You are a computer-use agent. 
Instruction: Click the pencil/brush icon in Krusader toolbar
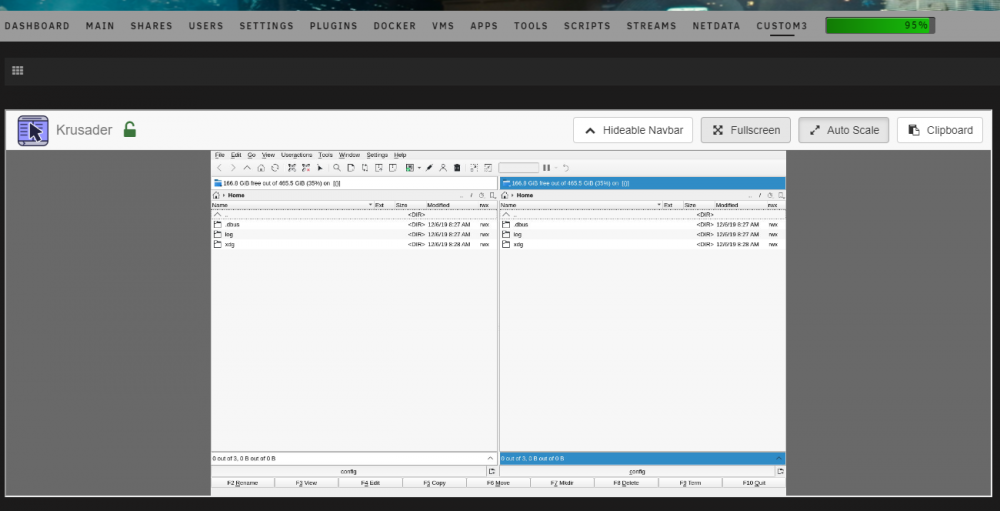[429, 168]
